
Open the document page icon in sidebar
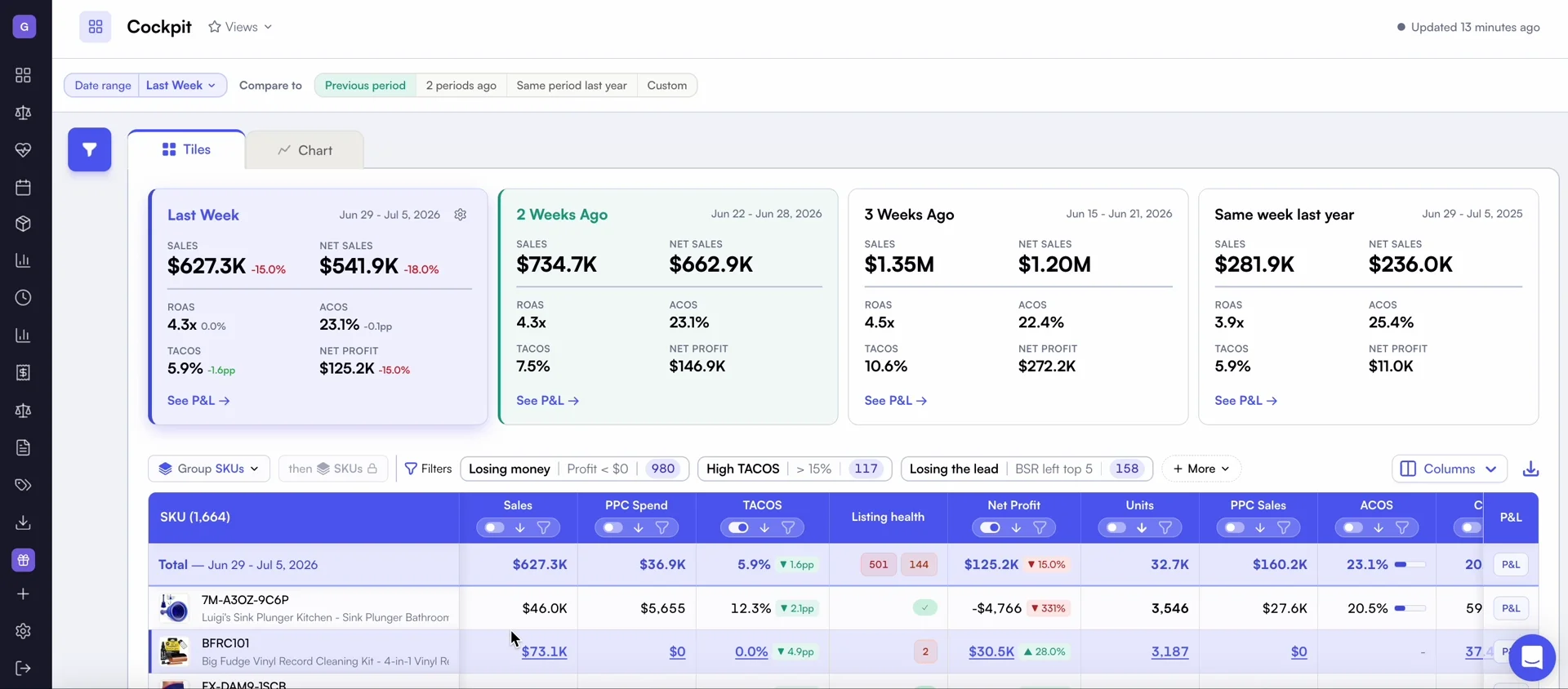tap(23, 447)
